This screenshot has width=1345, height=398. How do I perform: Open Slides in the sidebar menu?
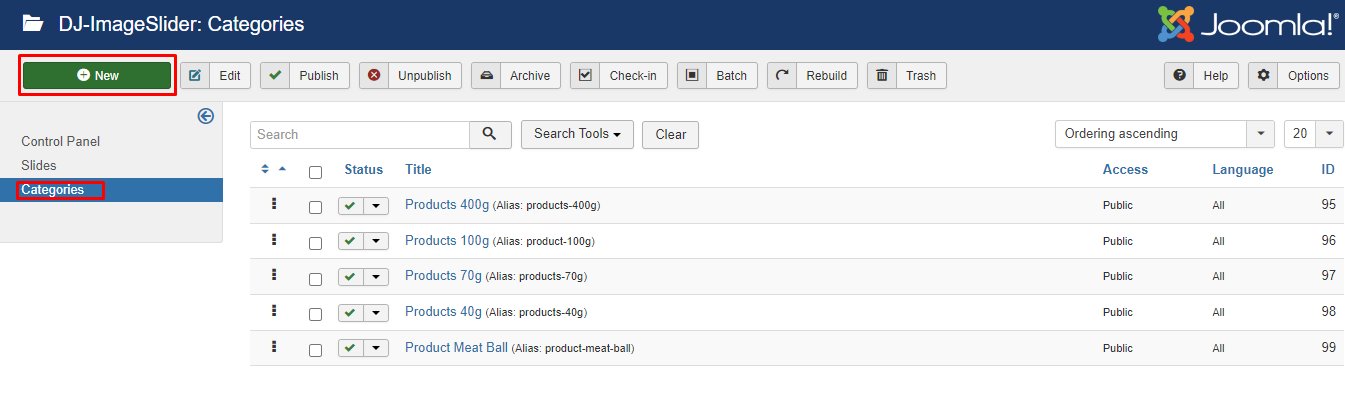(x=39, y=165)
